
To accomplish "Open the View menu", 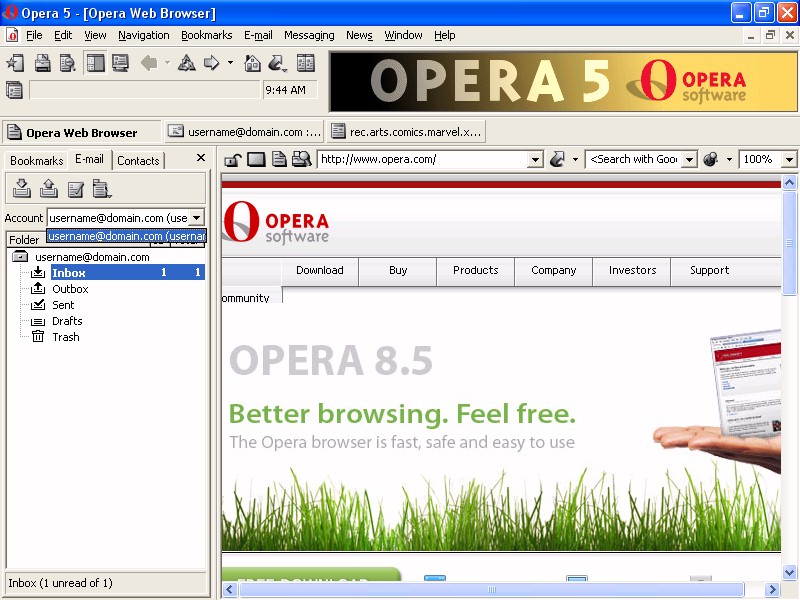I will click(95, 35).
